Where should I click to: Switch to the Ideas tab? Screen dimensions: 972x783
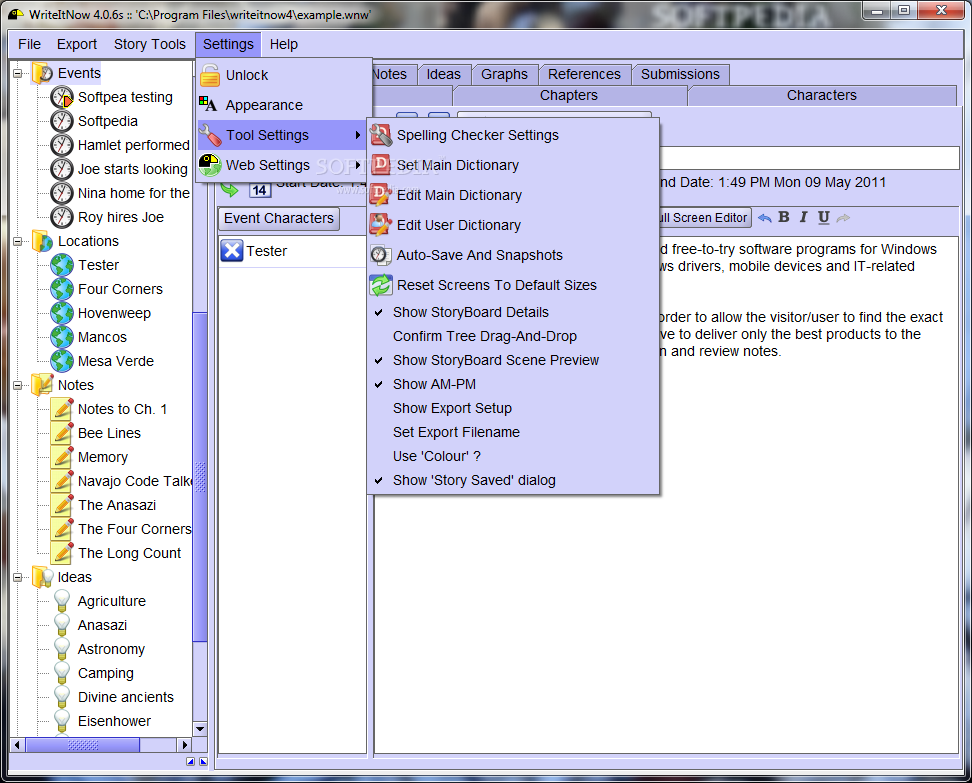[443, 74]
